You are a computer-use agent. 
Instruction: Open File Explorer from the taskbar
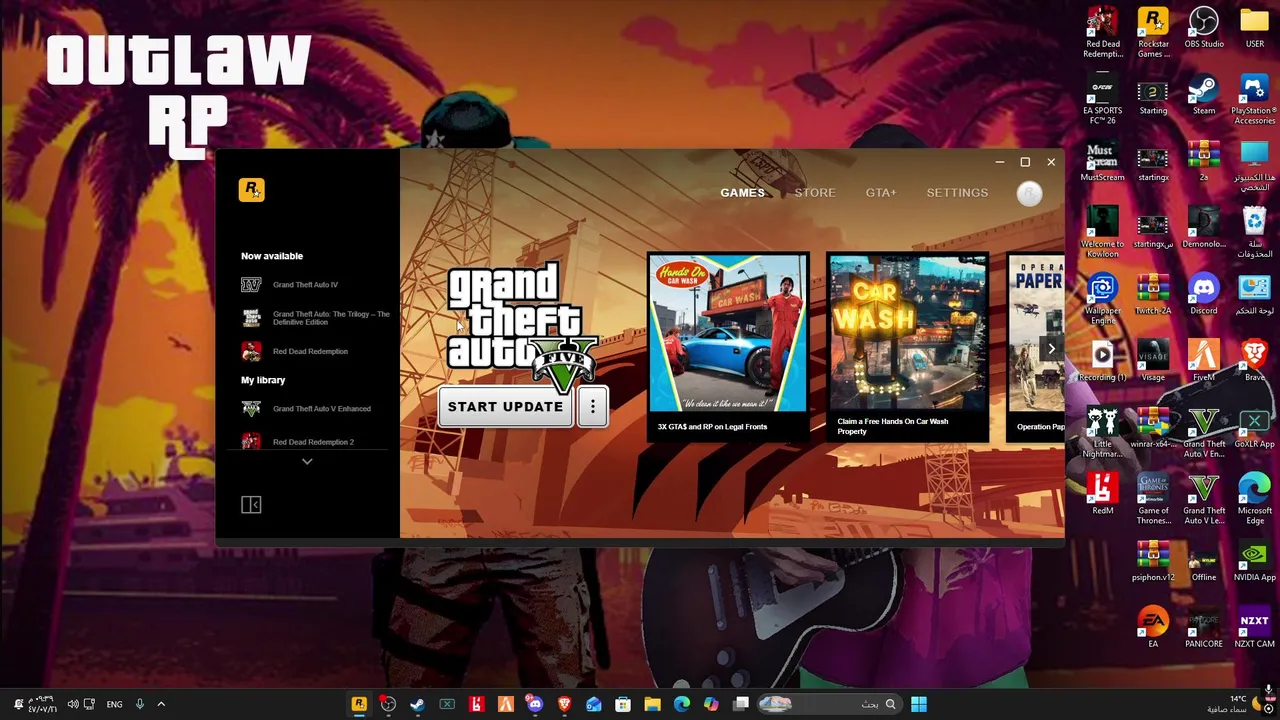(x=652, y=704)
